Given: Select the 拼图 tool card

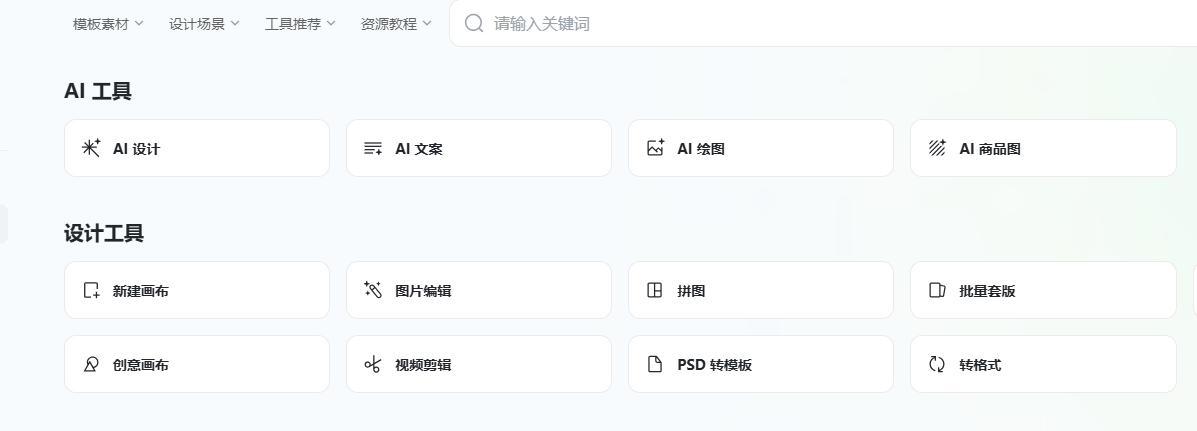Looking at the screenshot, I should tap(760, 290).
